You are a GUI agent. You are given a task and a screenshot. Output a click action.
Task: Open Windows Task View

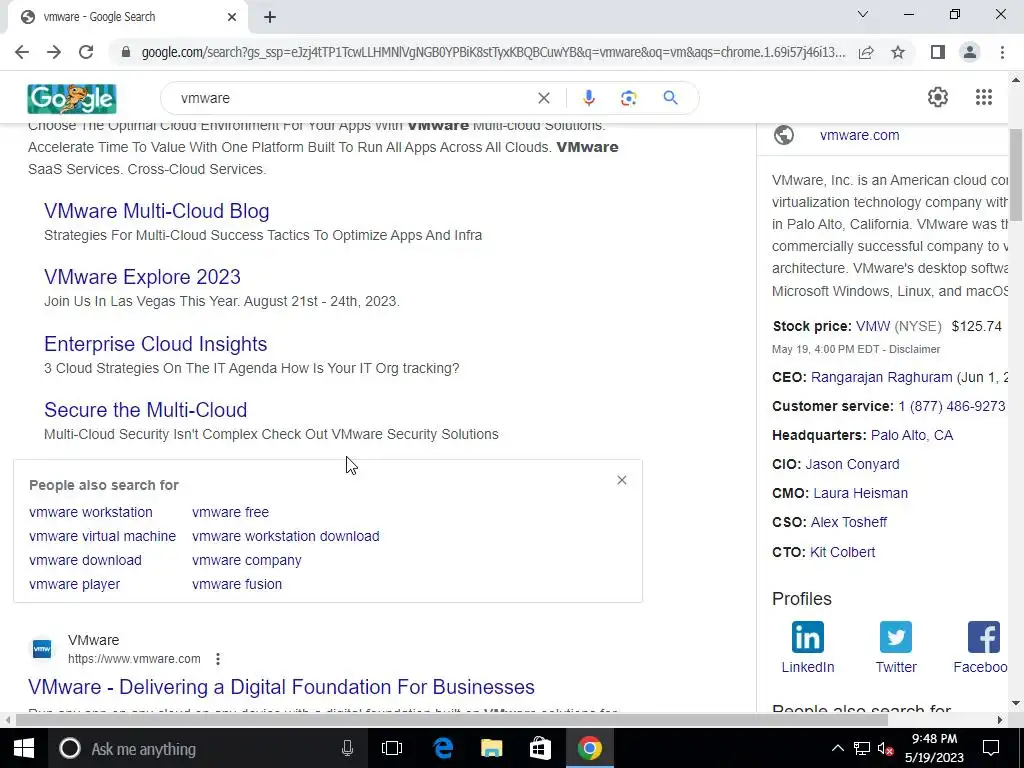point(392,748)
